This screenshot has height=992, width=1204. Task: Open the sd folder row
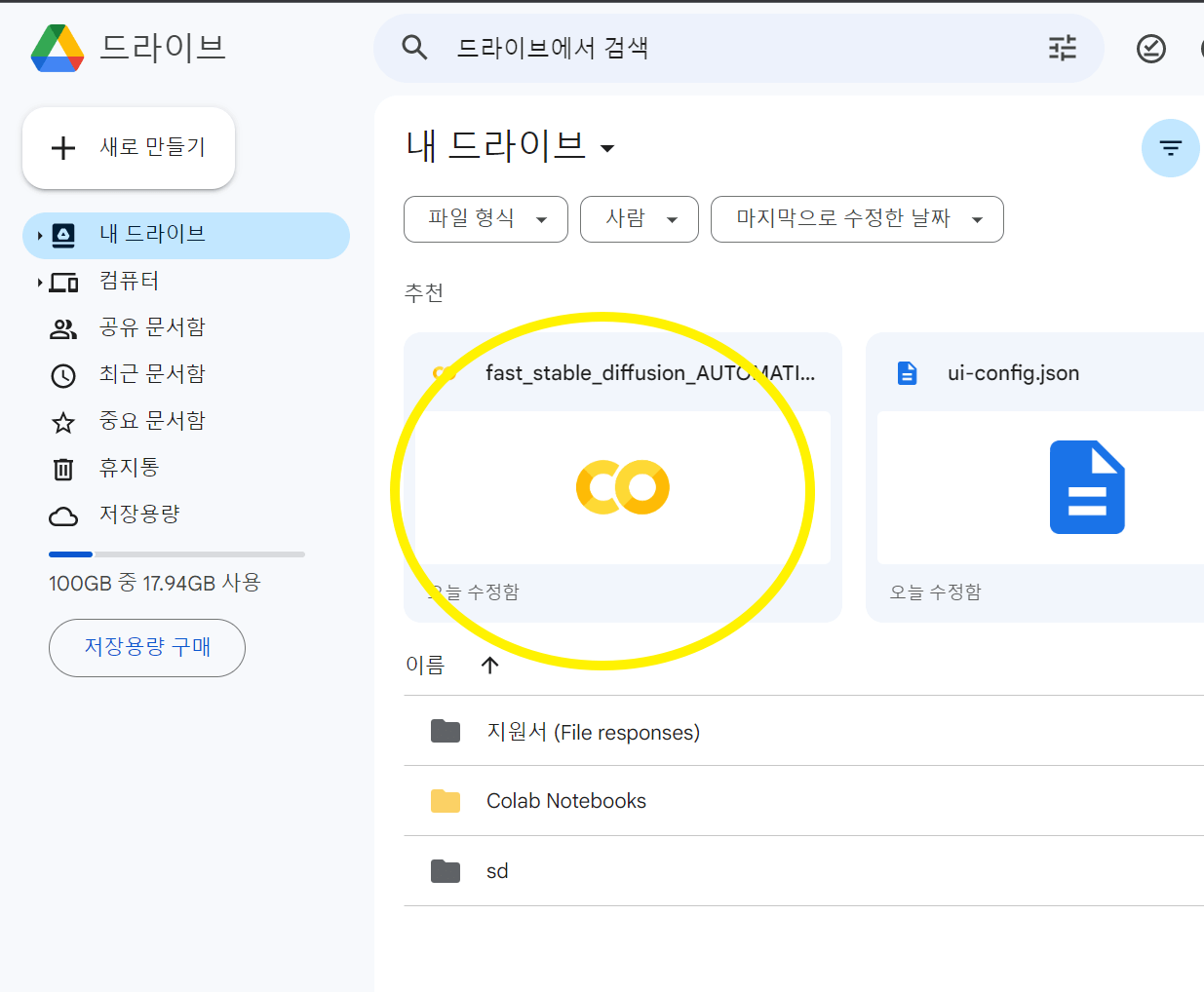coord(803,871)
